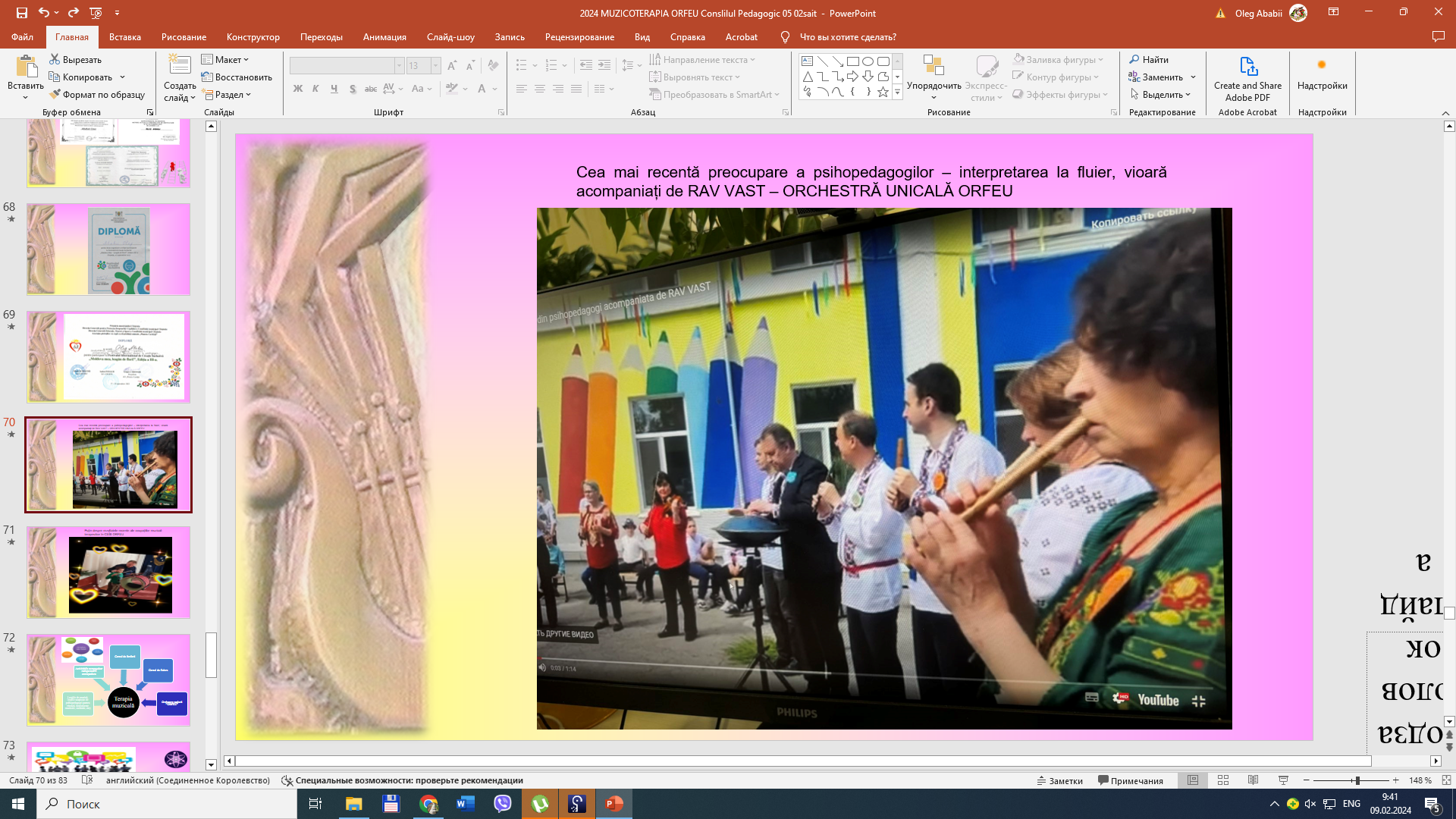Image resolution: width=1456 pixels, height=819 pixels.
Task: Adjust the zoom slider handle
Action: (1357, 780)
